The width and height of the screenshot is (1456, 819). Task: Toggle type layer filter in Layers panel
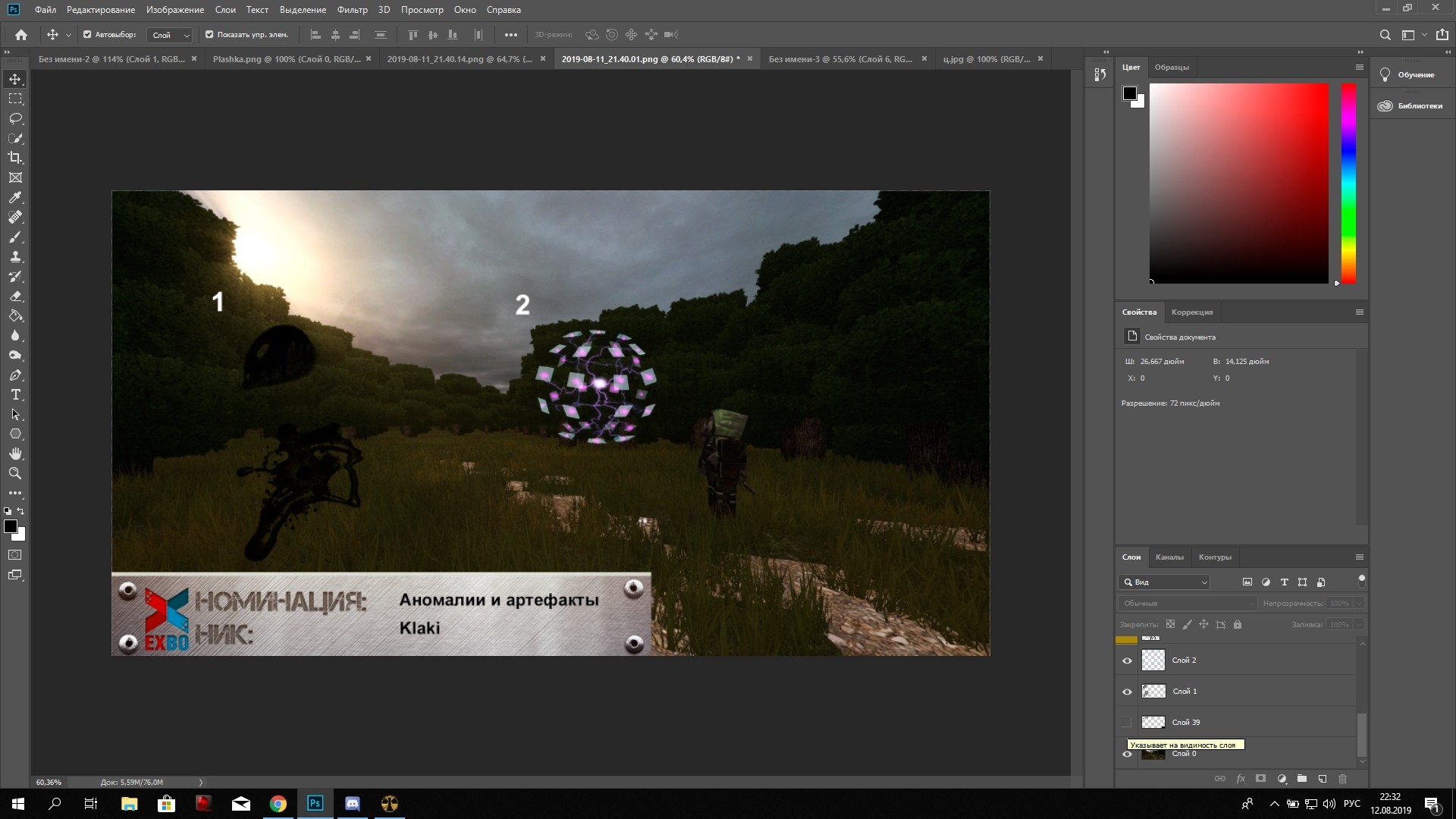1285,582
